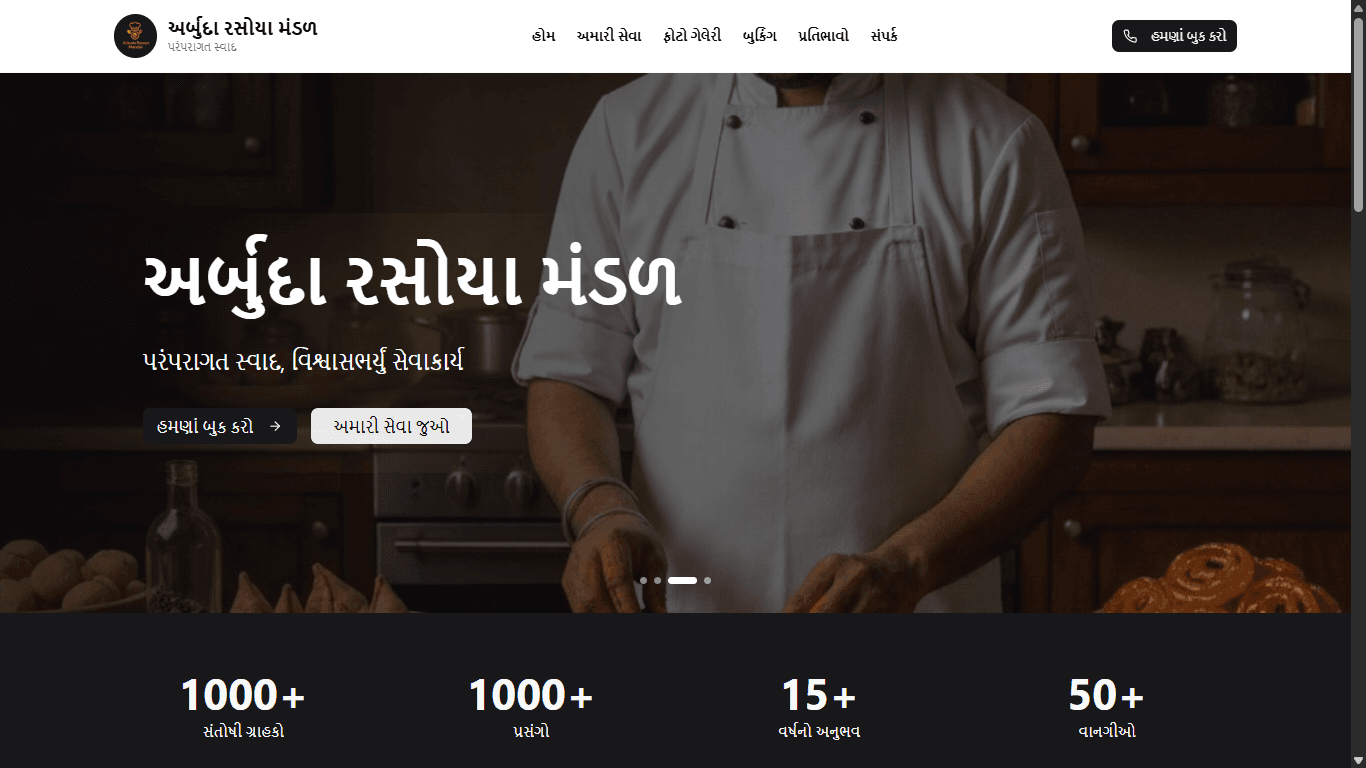Go to ફોટો ગેલેરી in the navbar
This screenshot has width=1366, height=768.
[x=692, y=36]
